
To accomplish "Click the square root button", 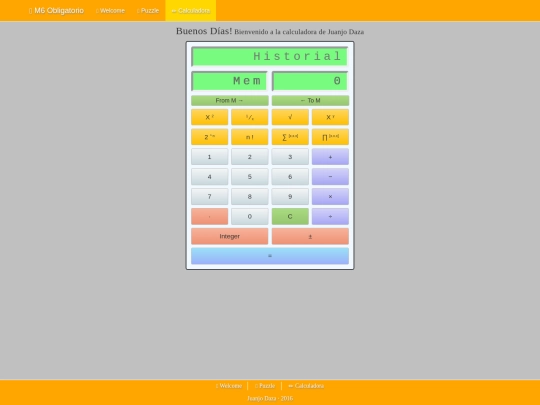I will [x=290, y=117].
